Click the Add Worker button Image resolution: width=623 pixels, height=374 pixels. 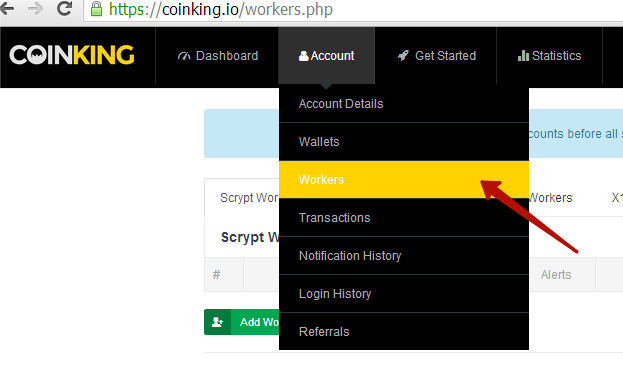click(x=242, y=322)
